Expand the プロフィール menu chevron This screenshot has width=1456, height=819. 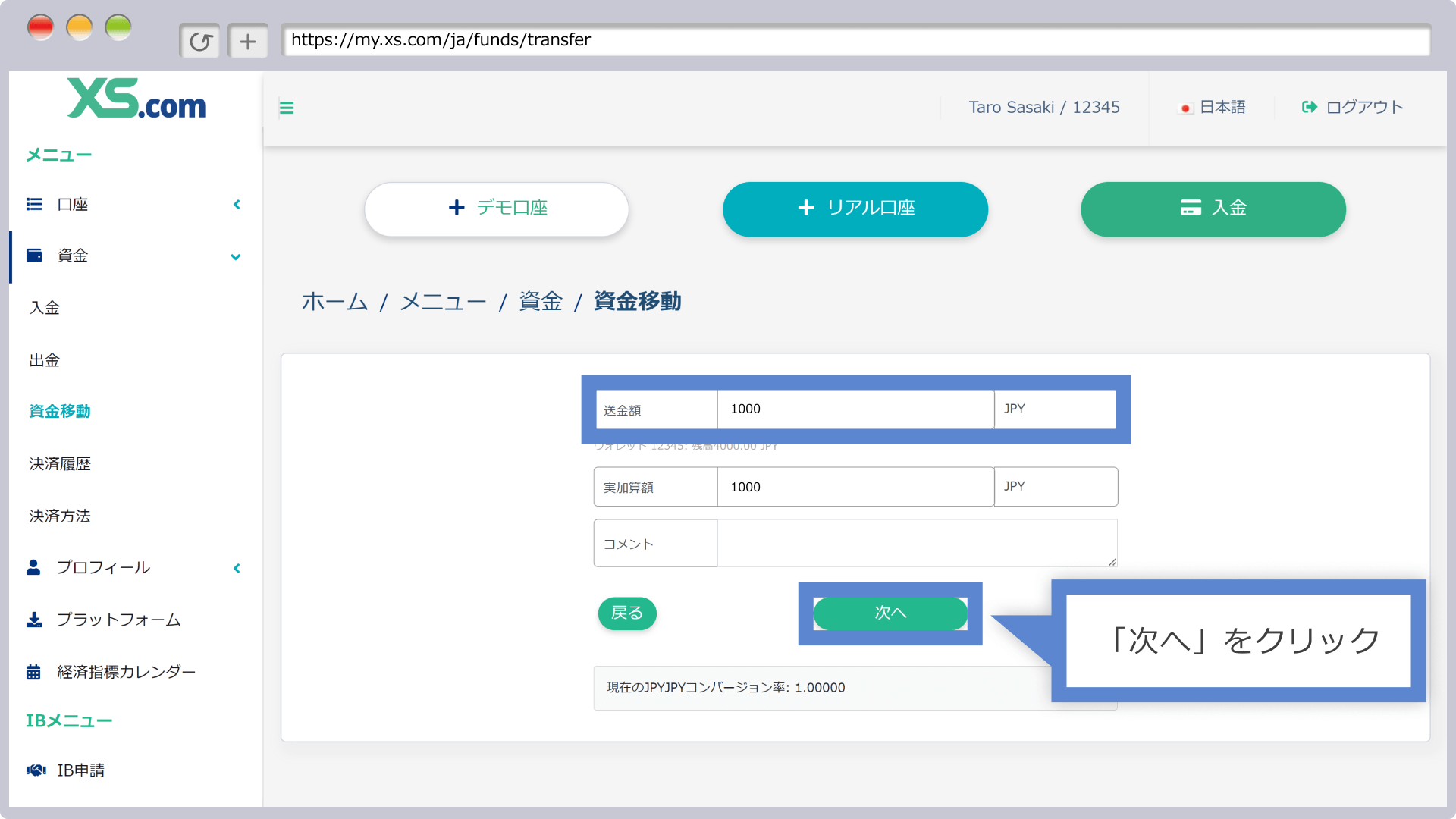pos(237,568)
